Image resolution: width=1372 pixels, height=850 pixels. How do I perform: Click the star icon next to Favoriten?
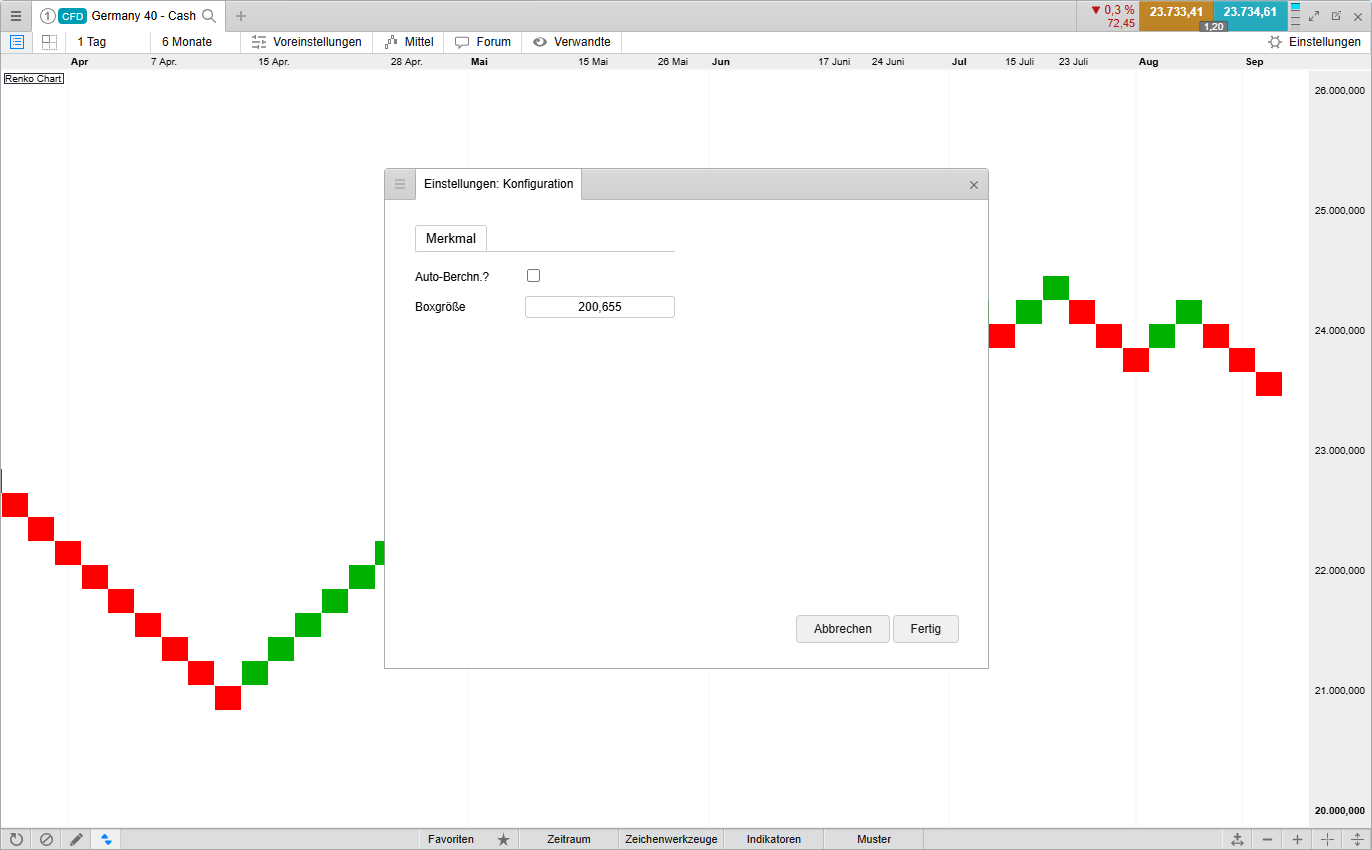click(x=503, y=839)
